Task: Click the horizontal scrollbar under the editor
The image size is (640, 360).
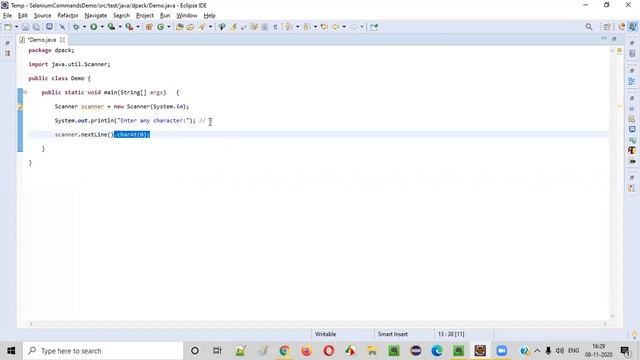Action: (318, 324)
